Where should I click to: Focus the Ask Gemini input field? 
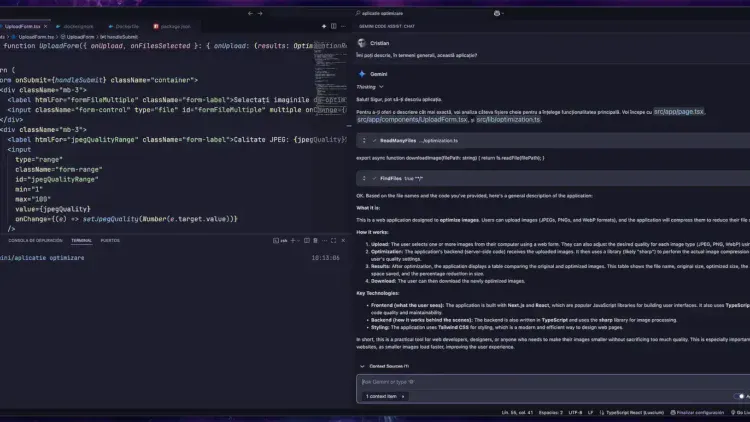553,382
